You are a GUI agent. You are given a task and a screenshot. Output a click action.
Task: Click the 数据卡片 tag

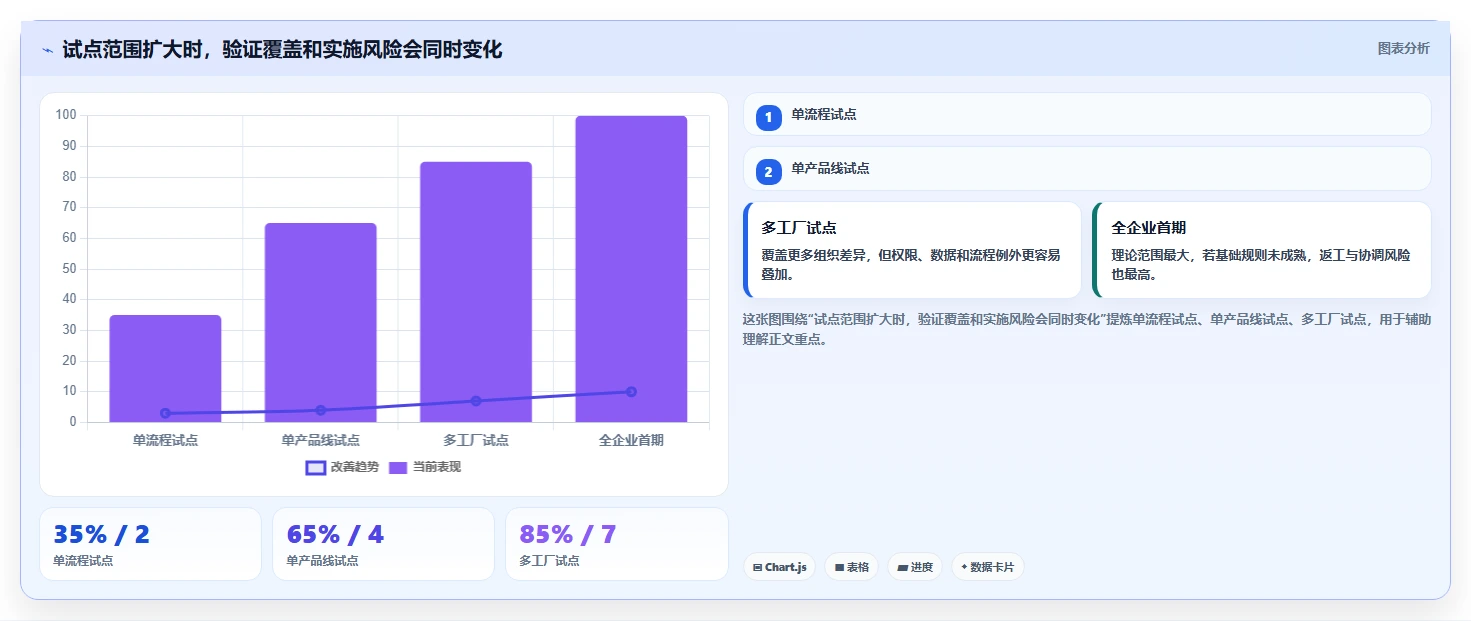987,567
